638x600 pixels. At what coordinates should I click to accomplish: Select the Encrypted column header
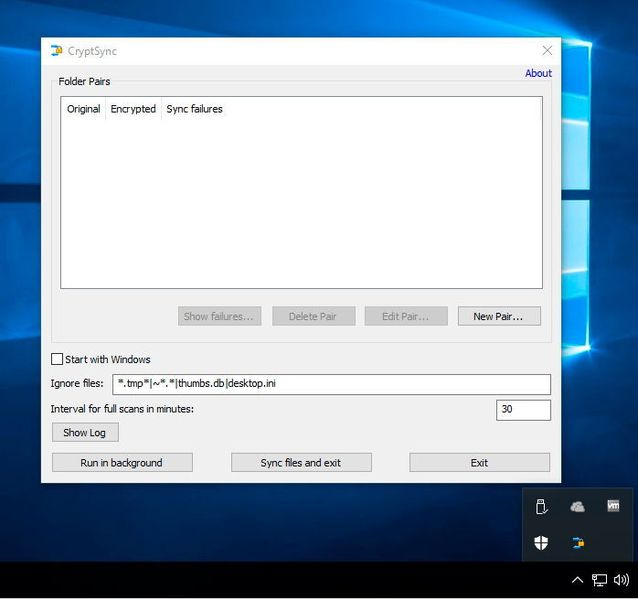tap(133, 109)
